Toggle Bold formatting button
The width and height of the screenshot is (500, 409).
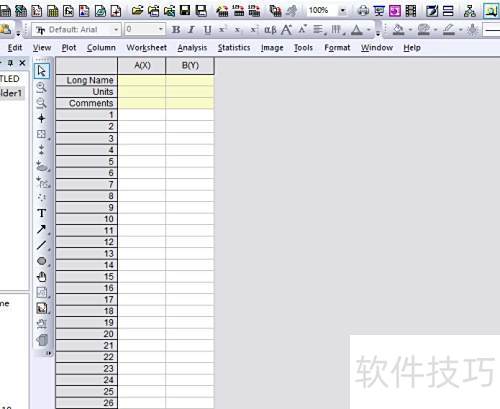coord(176,30)
